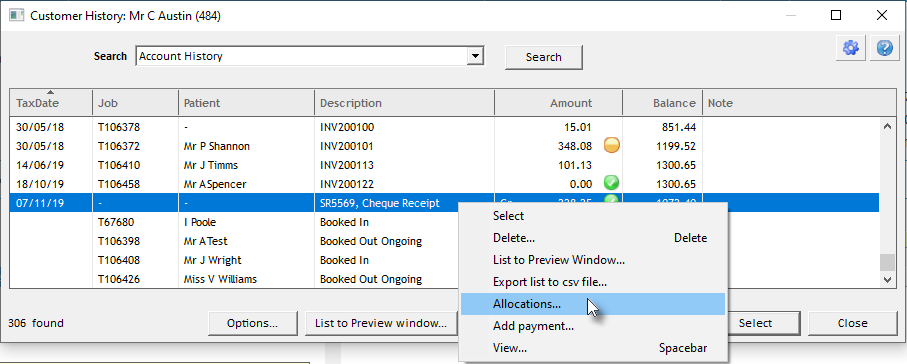
Task: Click the 101.13 amount cell
Action: pos(575,165)
